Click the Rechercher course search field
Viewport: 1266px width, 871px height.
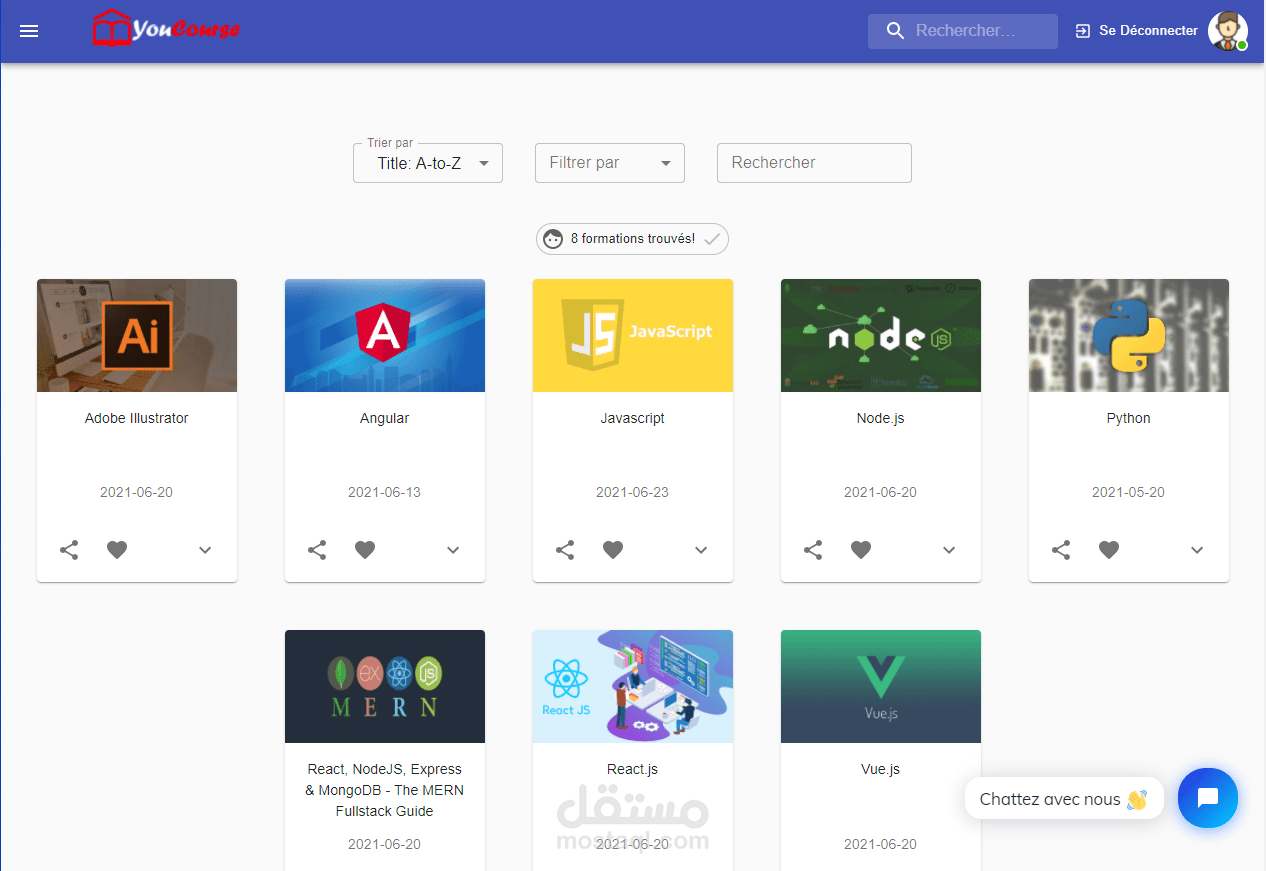[813, 163]
